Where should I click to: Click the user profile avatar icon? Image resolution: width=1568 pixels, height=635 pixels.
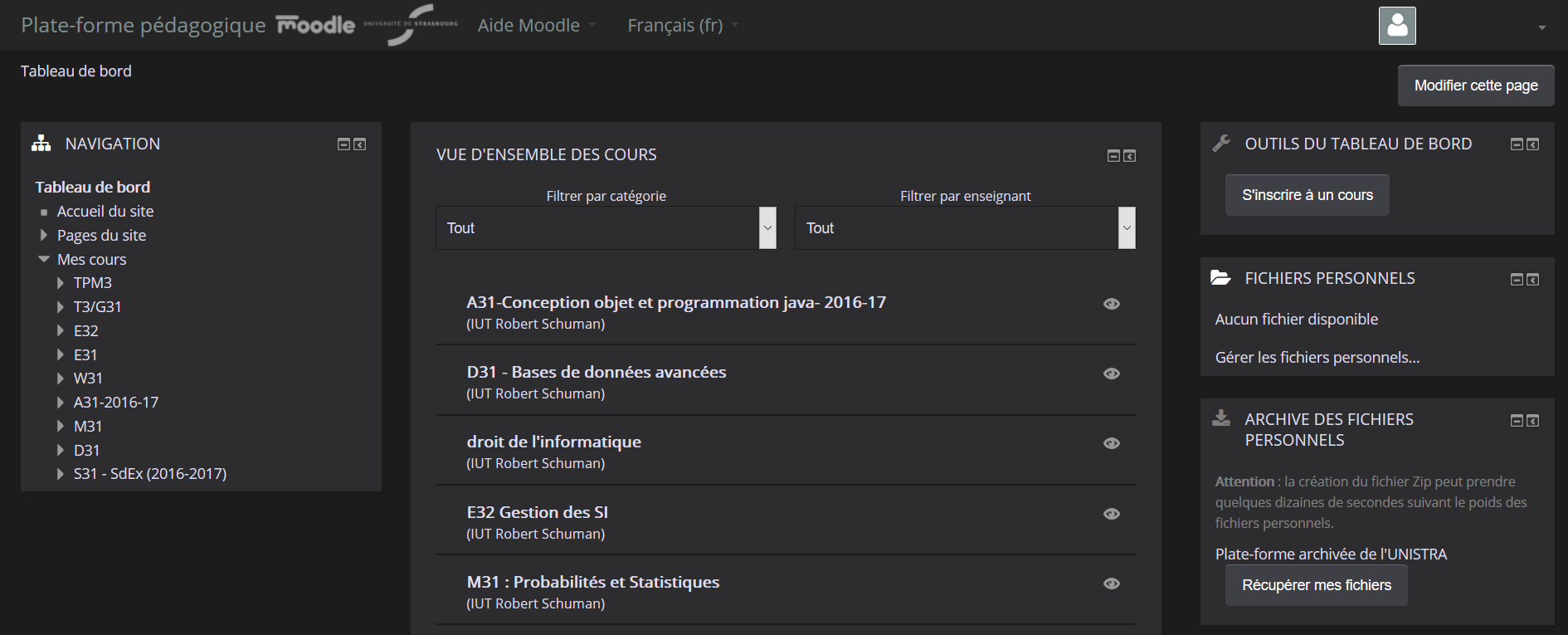1397,26
